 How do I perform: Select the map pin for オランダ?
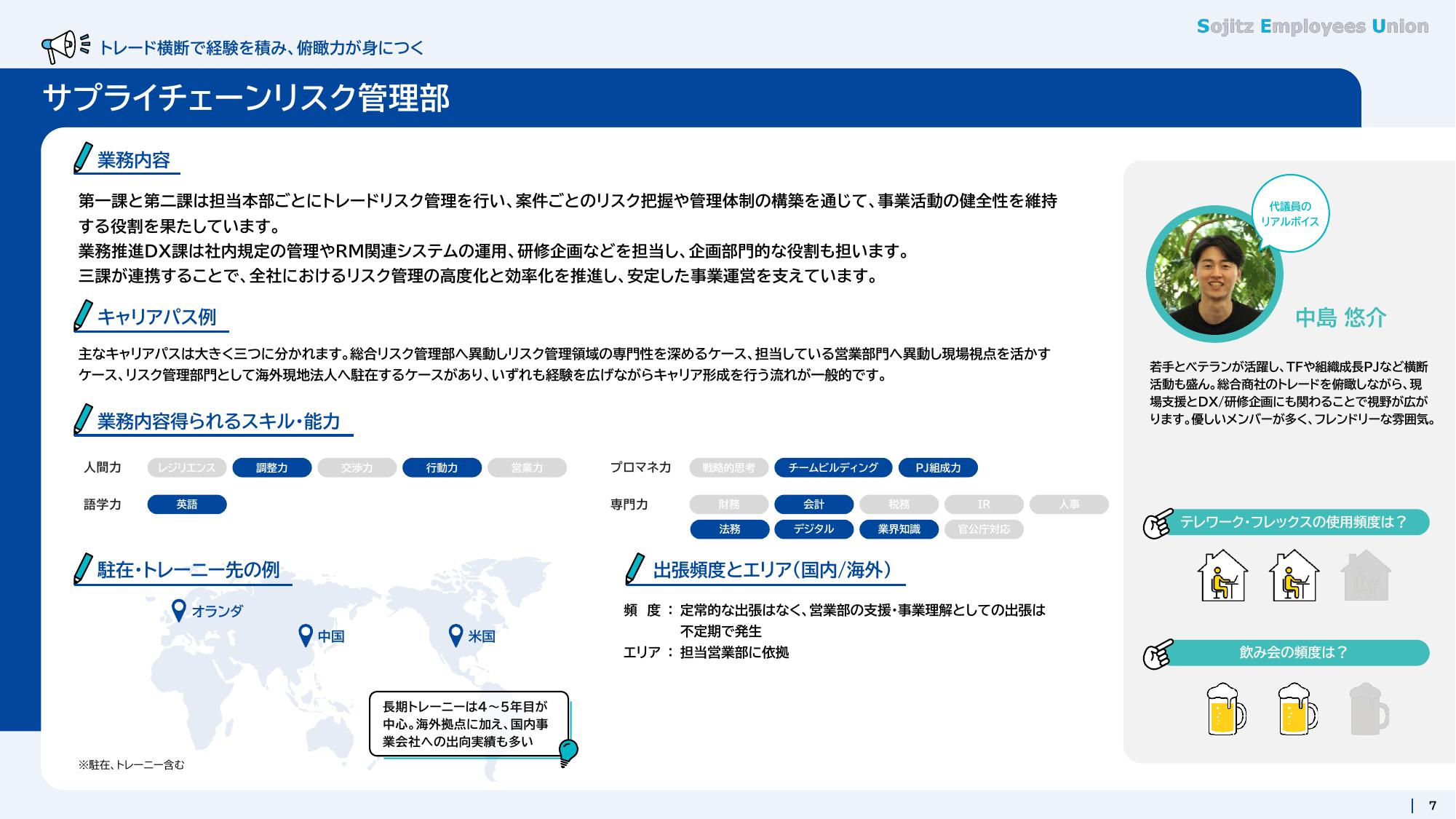178,611
